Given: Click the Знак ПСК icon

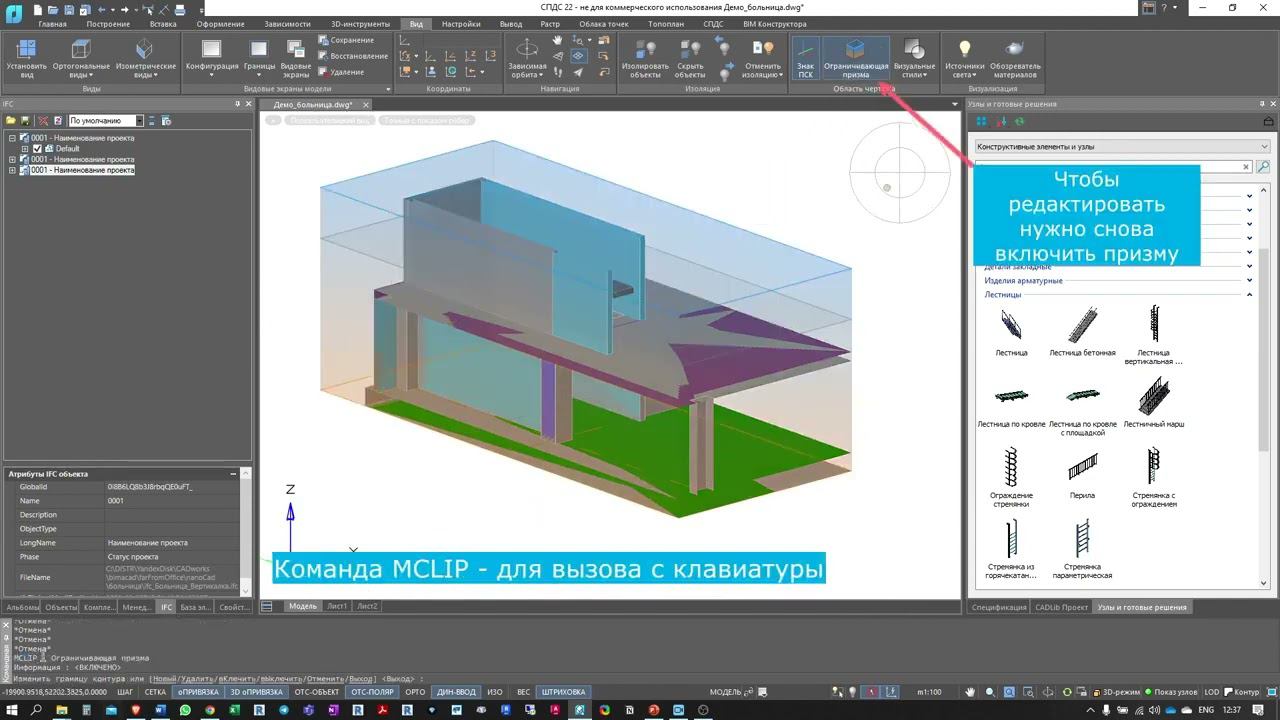Looking at the screenshot, I should coord(804,57).
